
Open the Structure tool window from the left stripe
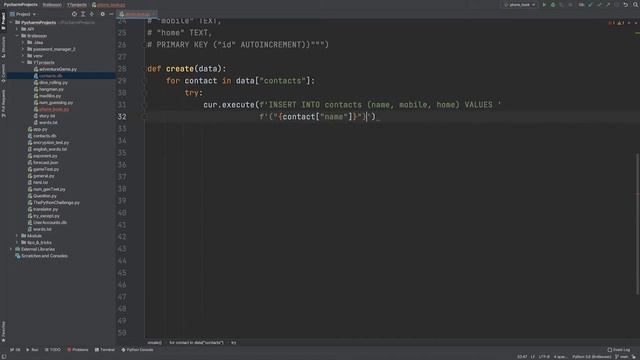click(x=3, y=47)
